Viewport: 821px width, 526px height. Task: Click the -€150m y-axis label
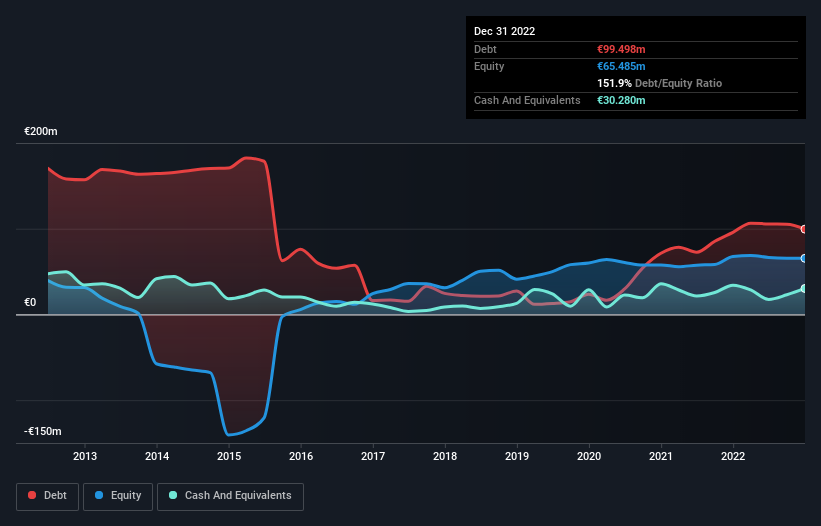(x=42, y=431)
